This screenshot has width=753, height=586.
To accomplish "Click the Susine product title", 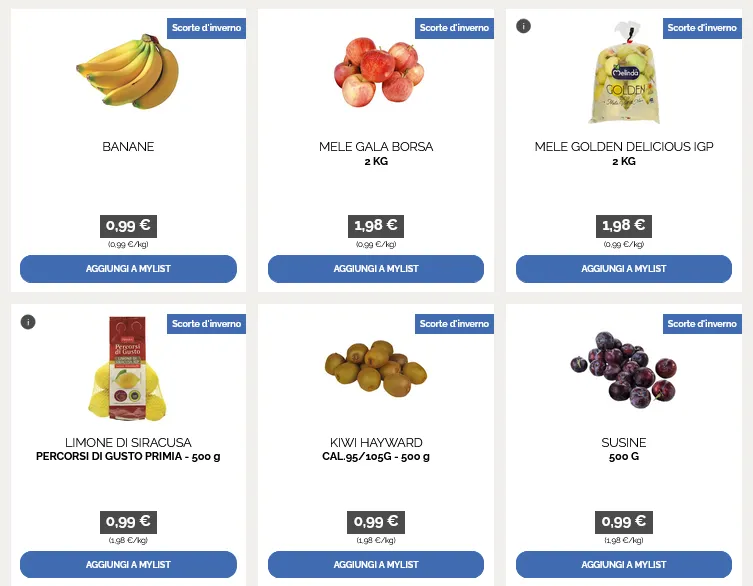I will tap(624, 443).
